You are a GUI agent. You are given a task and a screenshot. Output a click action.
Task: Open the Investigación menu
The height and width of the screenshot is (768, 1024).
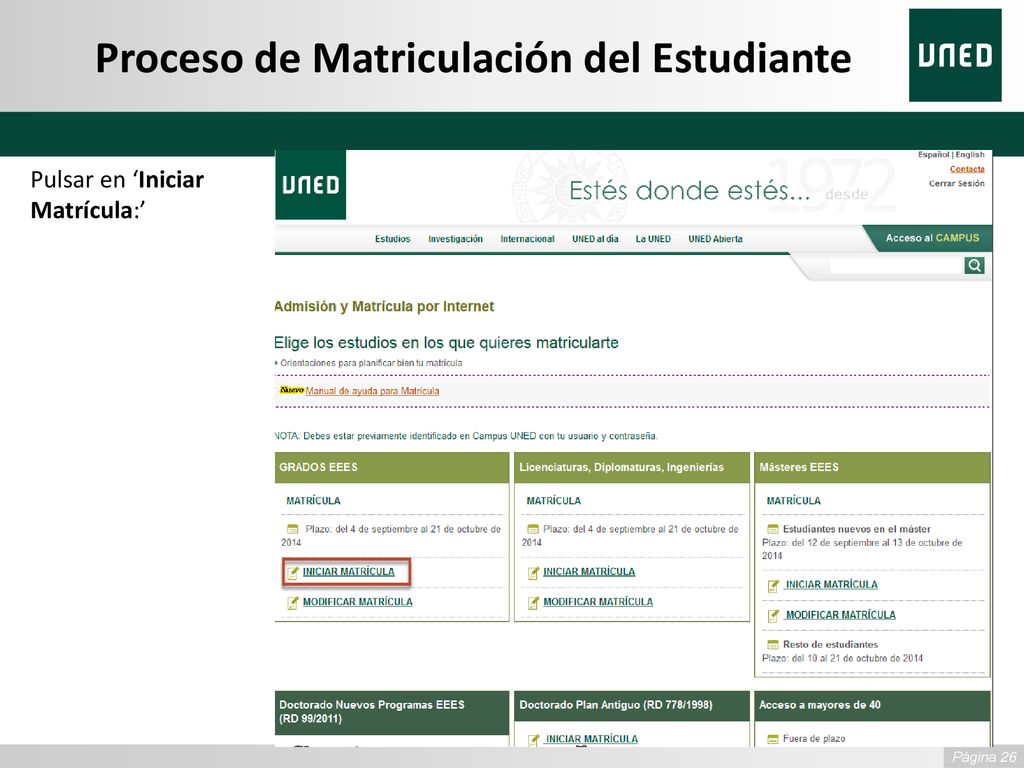point(455,239)
